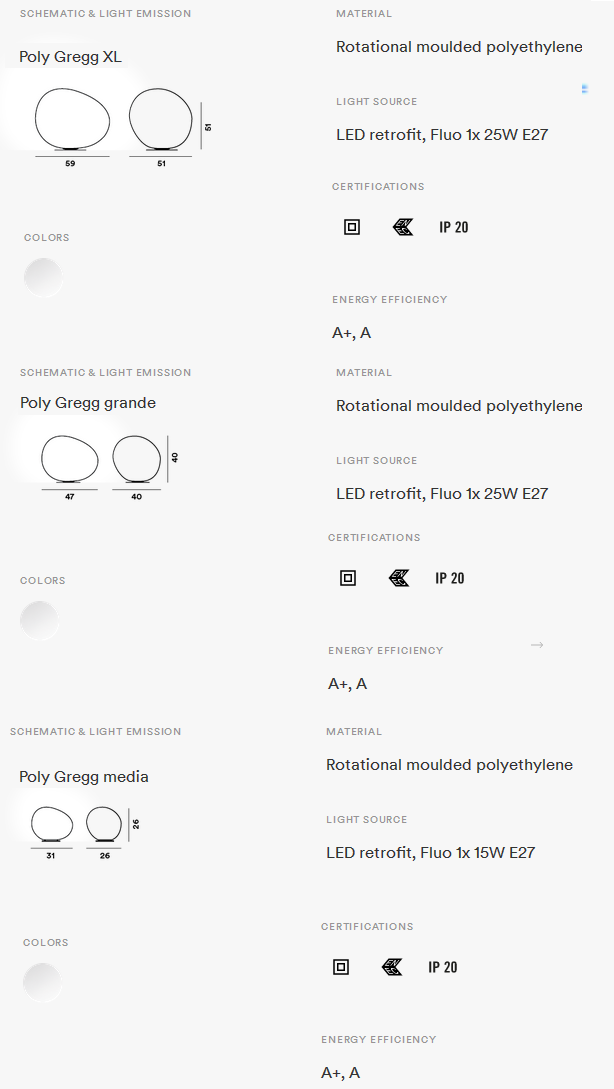Image resolution: width=614 pixels, height=1089 pixels.
Task: Open the Poly Gregg grande front view schematic
Action: [x=69, y=464]
